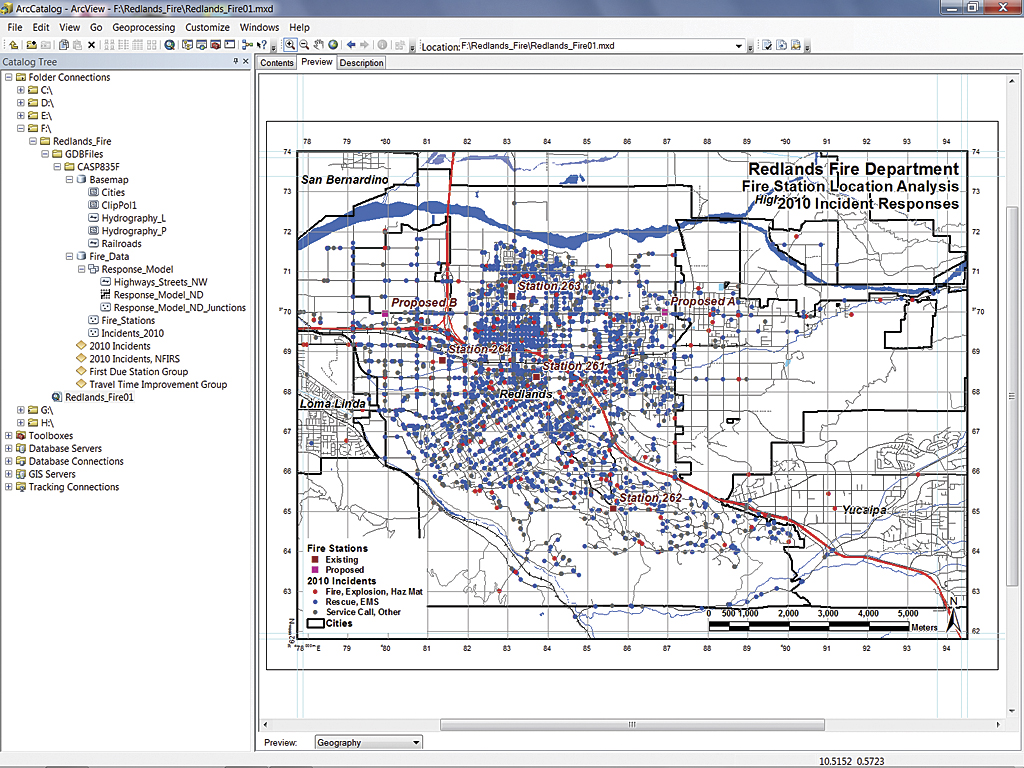
Task: Click the Validate Metadata icon
Action: click(767, 45)
